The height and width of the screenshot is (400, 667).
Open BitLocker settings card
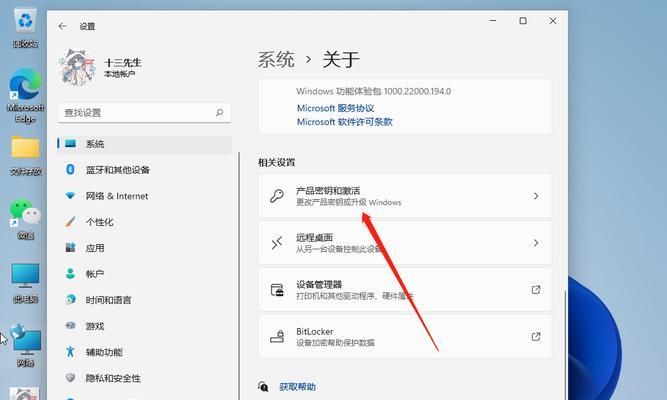tap(405, 336)
